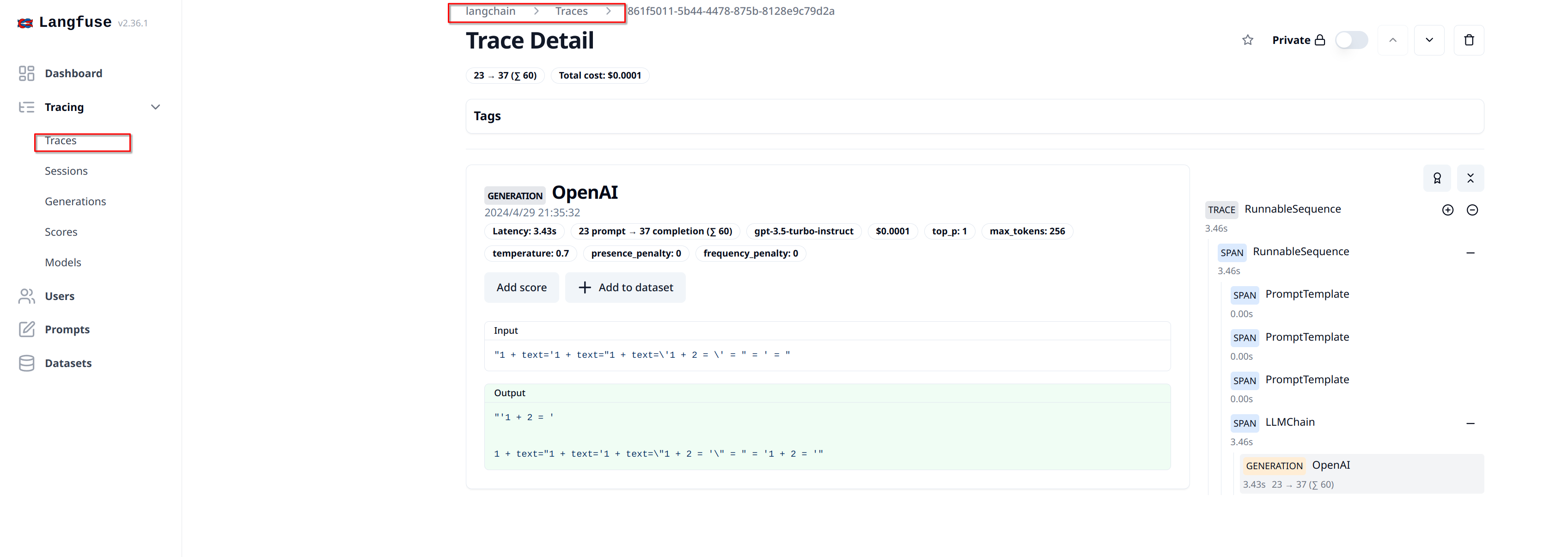The width and height of the screenshot is (1568, 557).
Task: Toggle the Private/public switch
Action: (x=1351, y=40)
